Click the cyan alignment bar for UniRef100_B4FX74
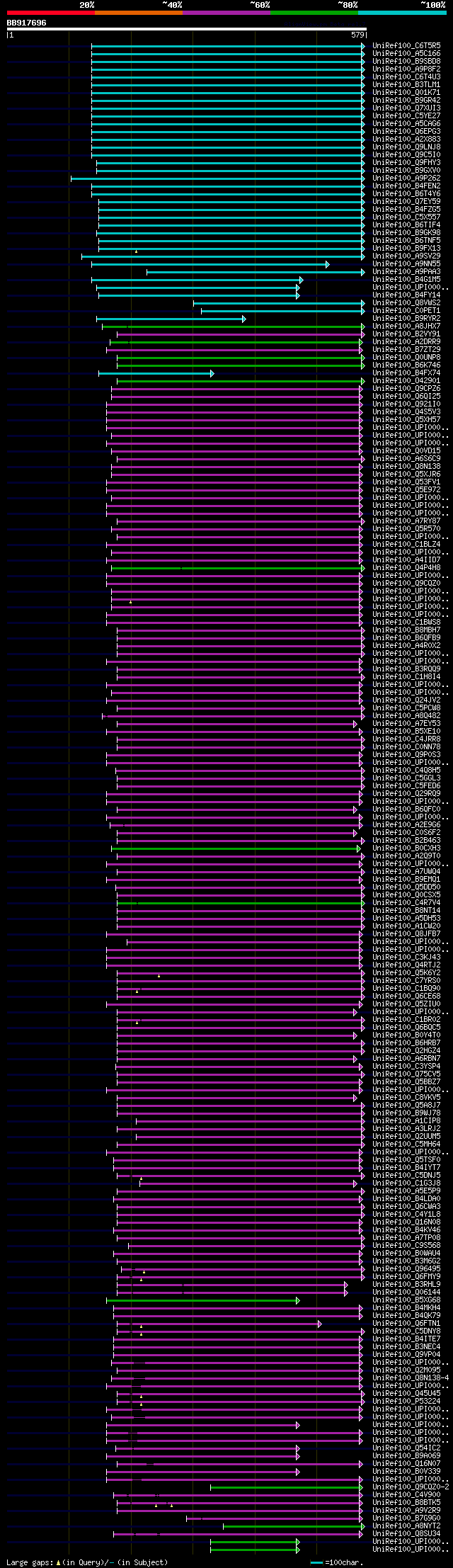The image size is (453, 1568). click(x=156, y=373)
